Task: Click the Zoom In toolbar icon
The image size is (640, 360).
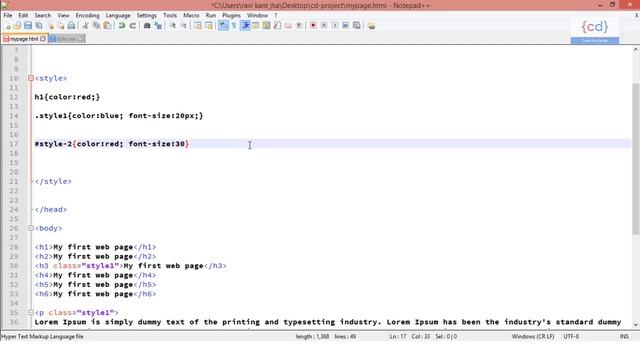Action: [x=173, y=26]
